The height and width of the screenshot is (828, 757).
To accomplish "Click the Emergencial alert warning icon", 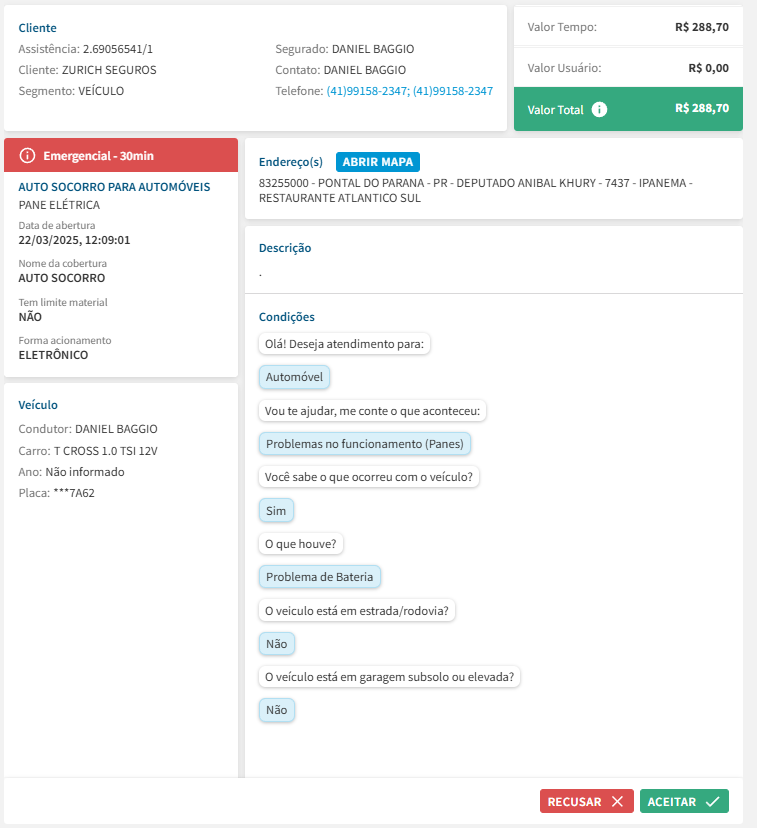I will [x=27, y=155].
